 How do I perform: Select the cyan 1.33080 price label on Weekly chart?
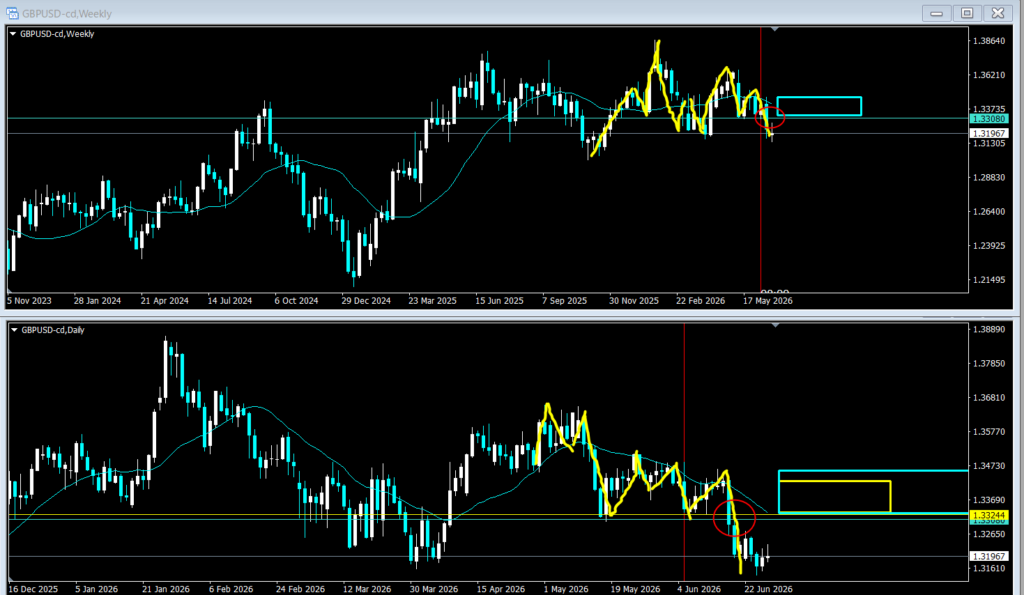(x=989, y=119)
